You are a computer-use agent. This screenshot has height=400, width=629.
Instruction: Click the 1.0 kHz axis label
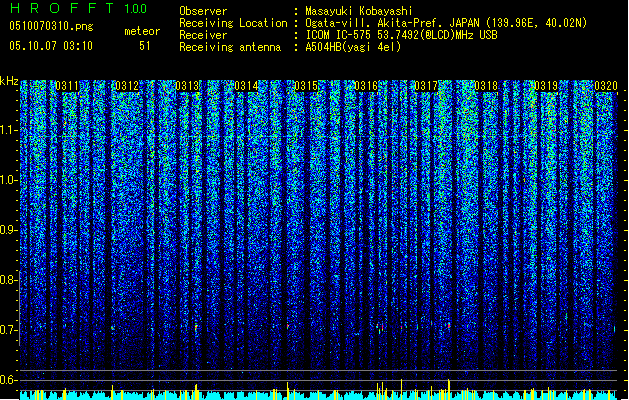pos(9,180)
